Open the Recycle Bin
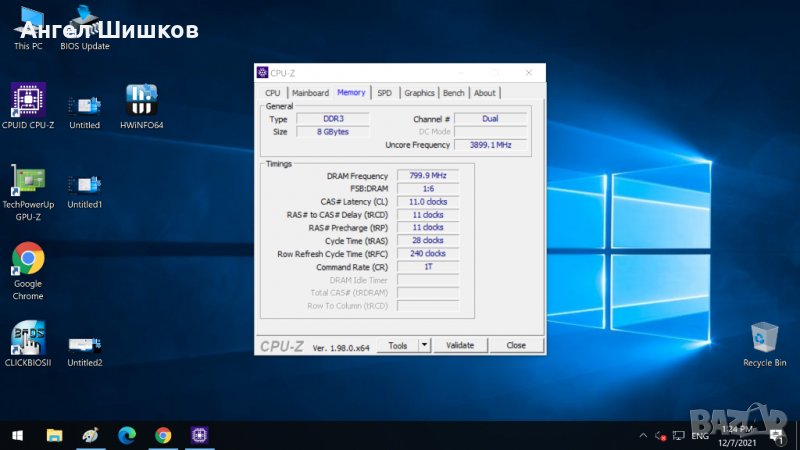 (765, 340)
